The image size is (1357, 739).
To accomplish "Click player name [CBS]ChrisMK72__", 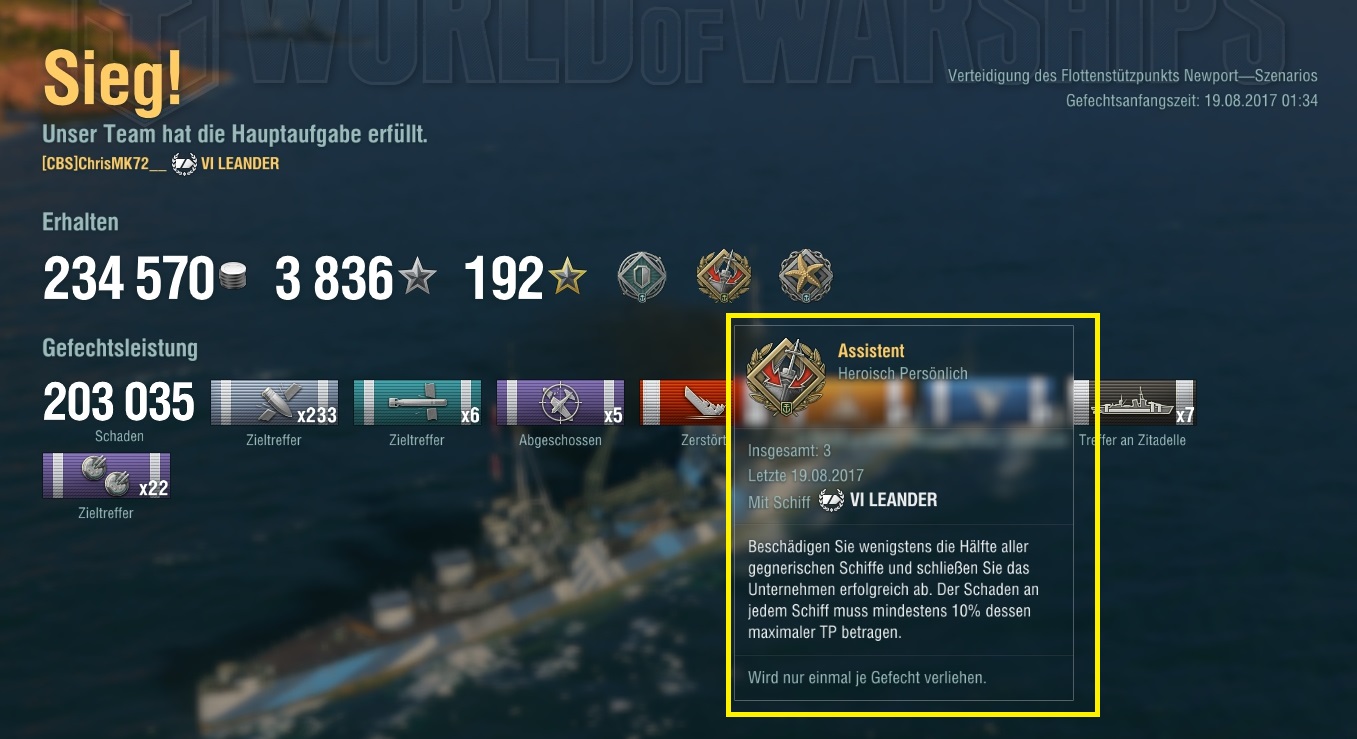I will pos(104,164).
